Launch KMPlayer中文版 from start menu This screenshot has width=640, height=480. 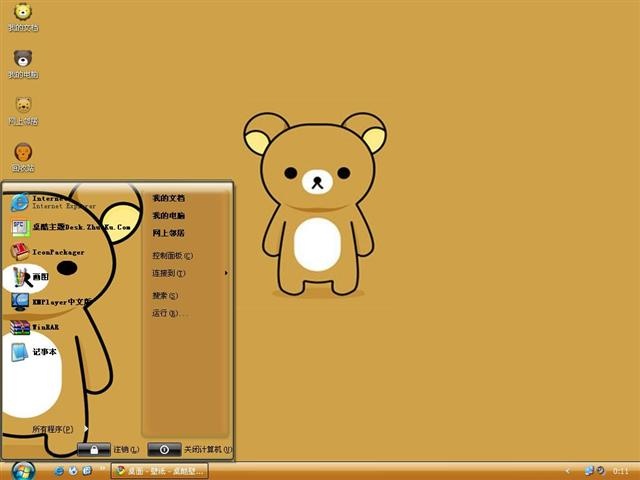point(51,302)
